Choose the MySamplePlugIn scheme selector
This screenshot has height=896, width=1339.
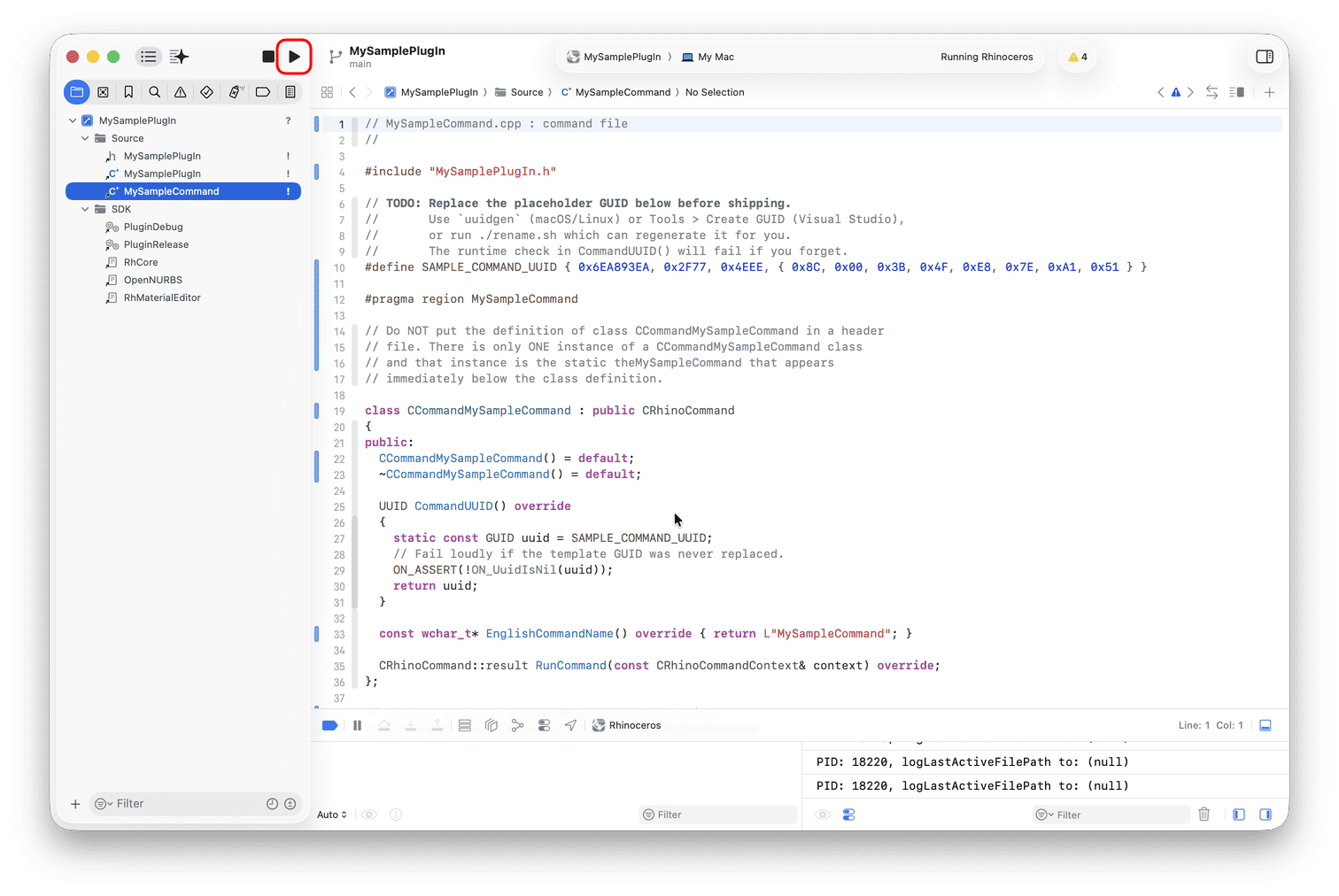point(614,57)
